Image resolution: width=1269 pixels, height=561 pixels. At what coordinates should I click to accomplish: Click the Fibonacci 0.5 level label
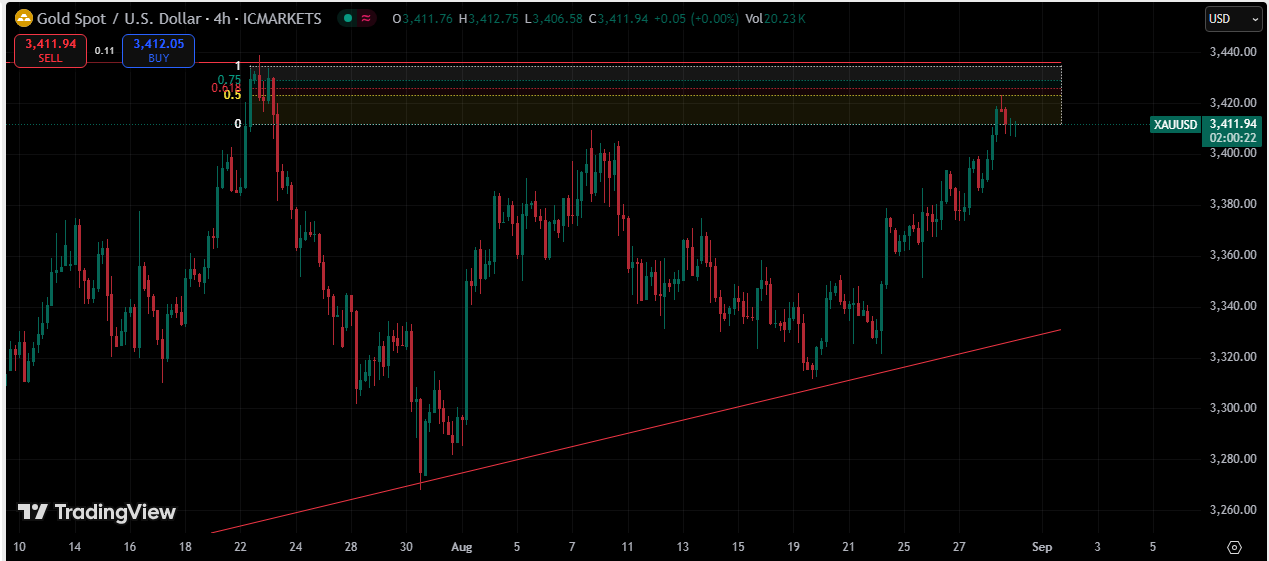pos(232,96)
